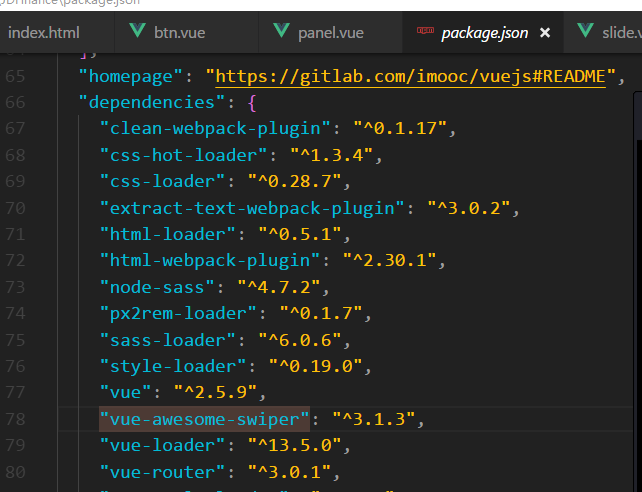Click the "^3.0.2" version value
The height and width of the screenshot is (492, 642).
[x=468, y=208]
